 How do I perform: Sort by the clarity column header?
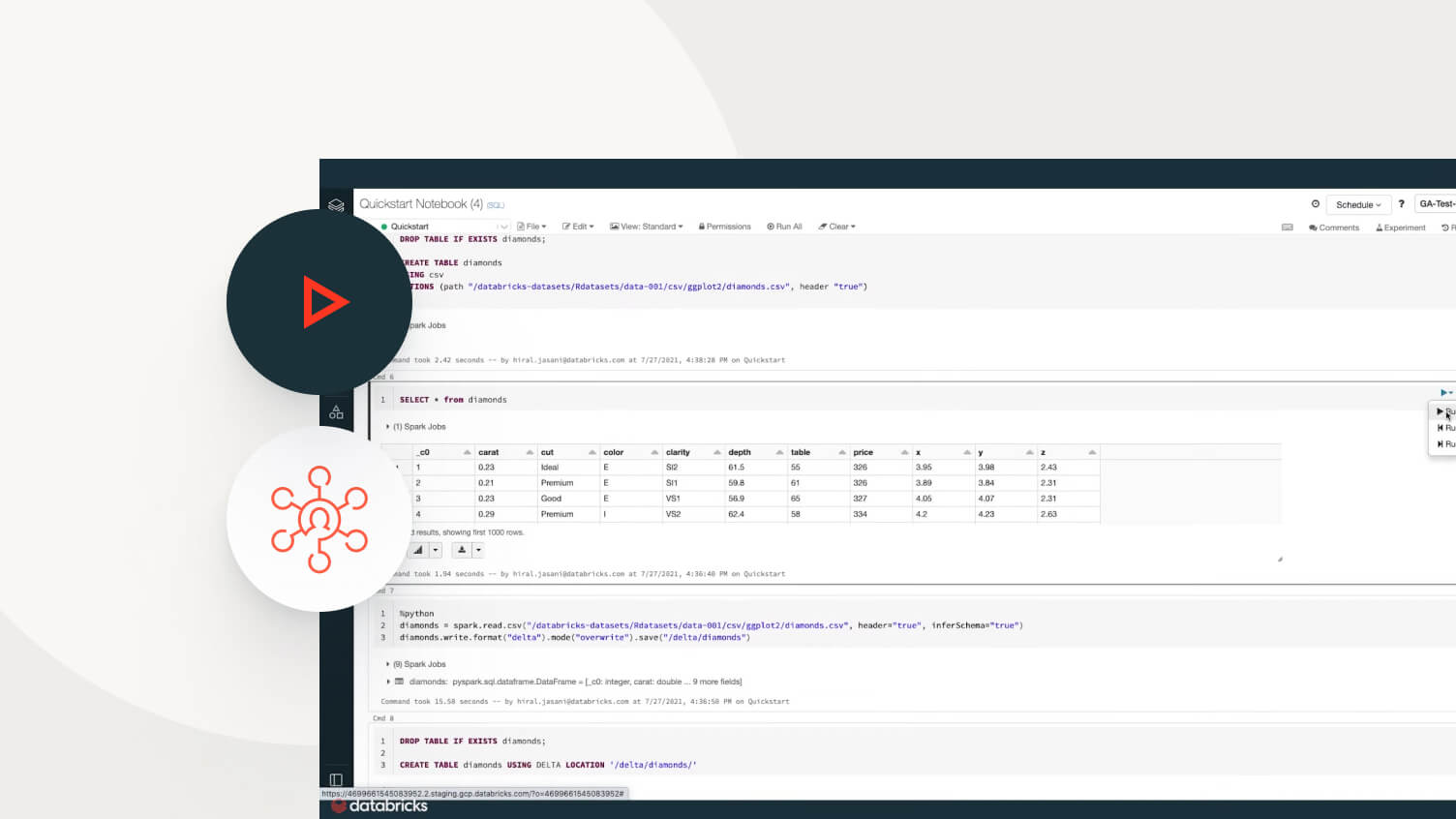tap(693, 452)
